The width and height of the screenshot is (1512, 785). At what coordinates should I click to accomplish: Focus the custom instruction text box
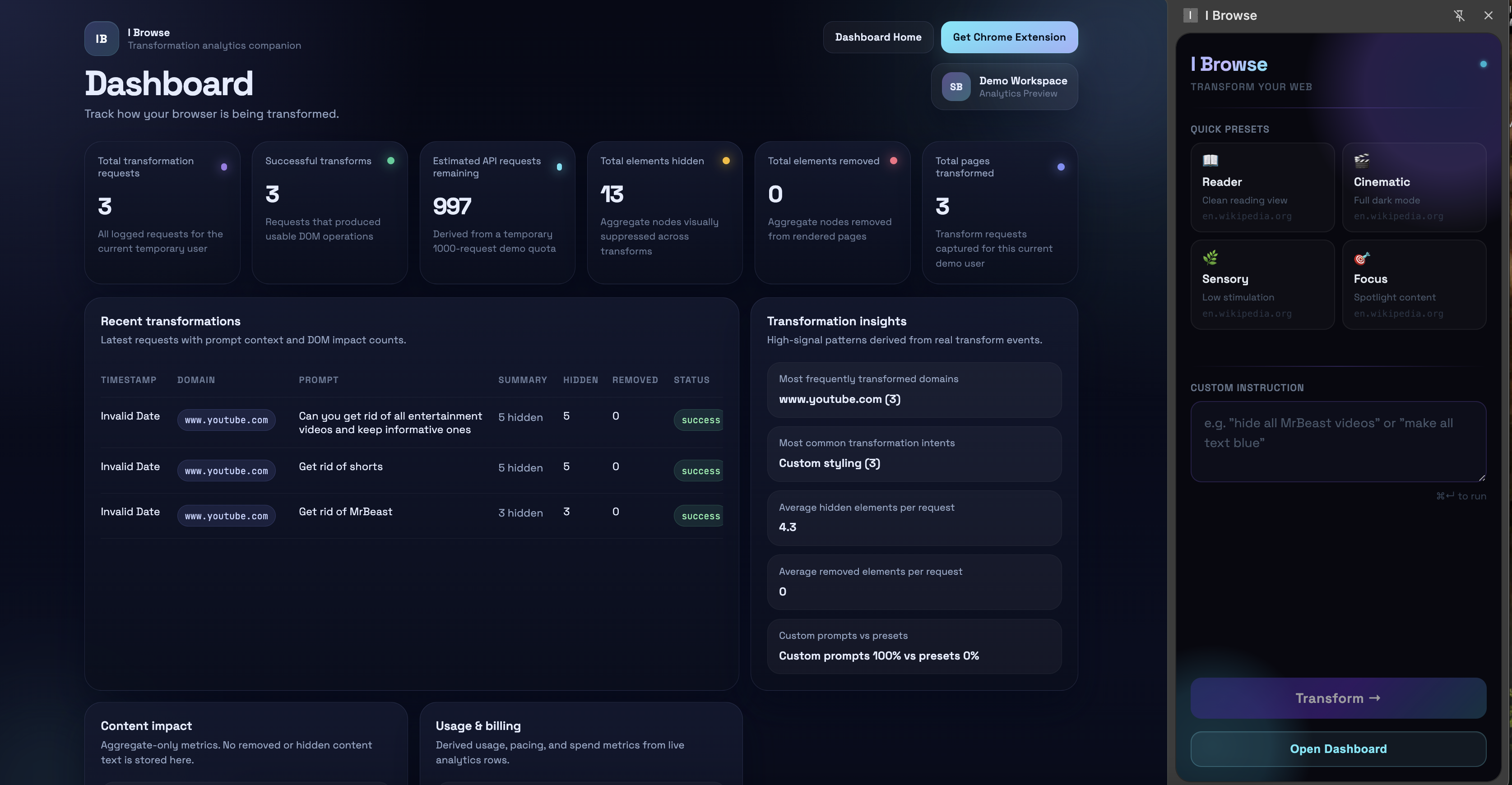click(1338, 441)
